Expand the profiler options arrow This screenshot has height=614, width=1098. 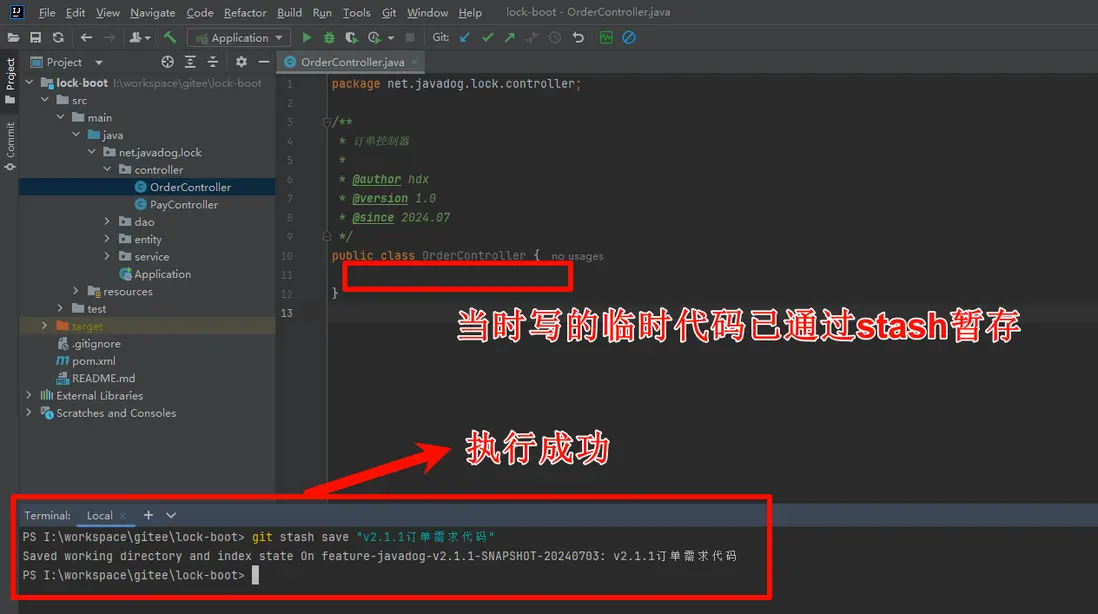coord(391,38)
